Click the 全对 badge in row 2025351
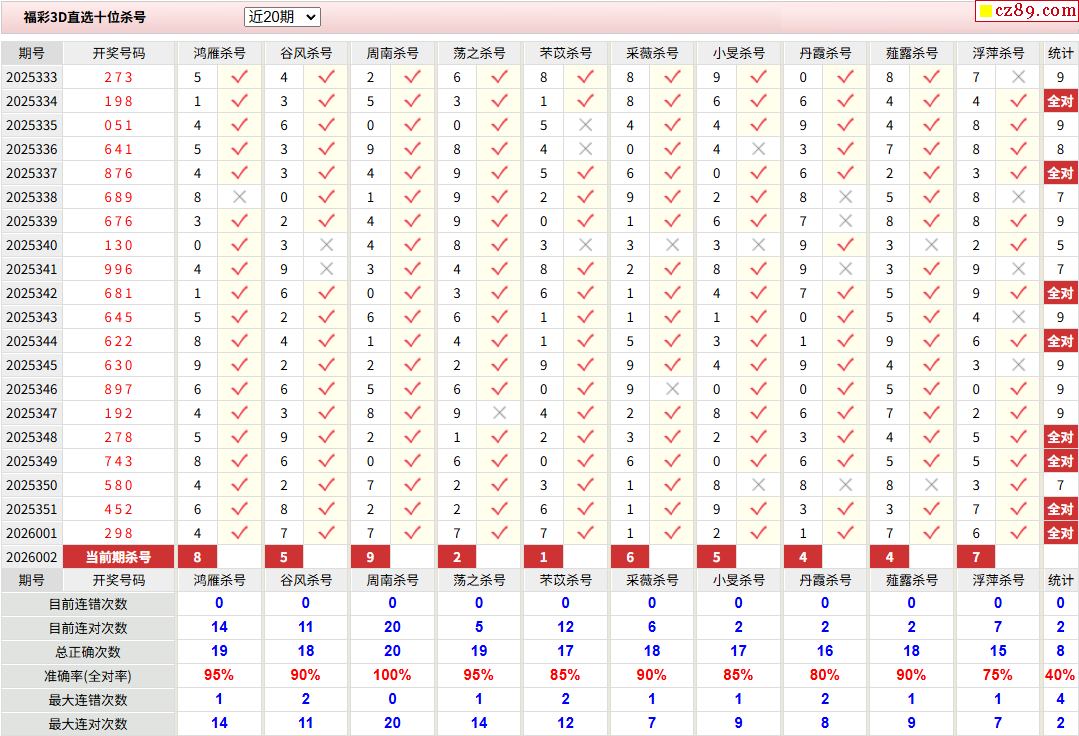Image resolution: width=1079 pixels, height=736 pixels. point(1060,509)
